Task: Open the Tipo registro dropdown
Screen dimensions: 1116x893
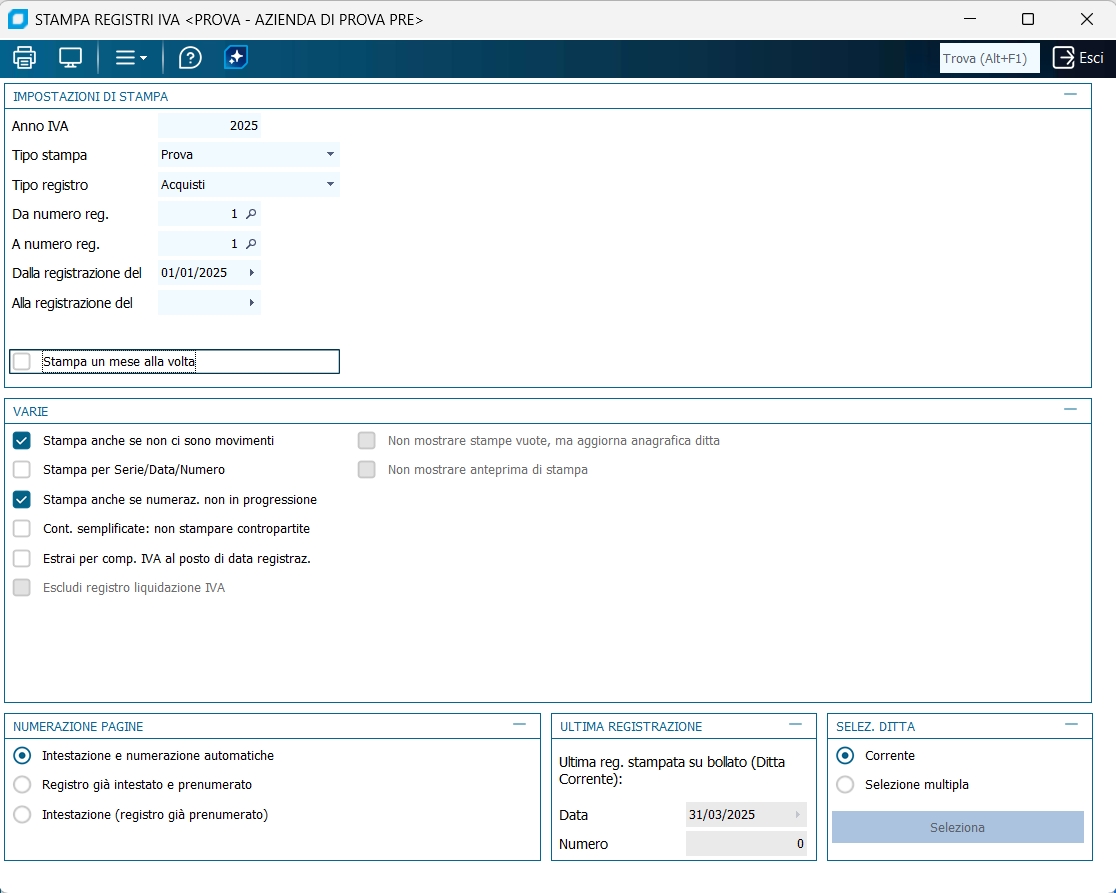Action: (330, 185)
